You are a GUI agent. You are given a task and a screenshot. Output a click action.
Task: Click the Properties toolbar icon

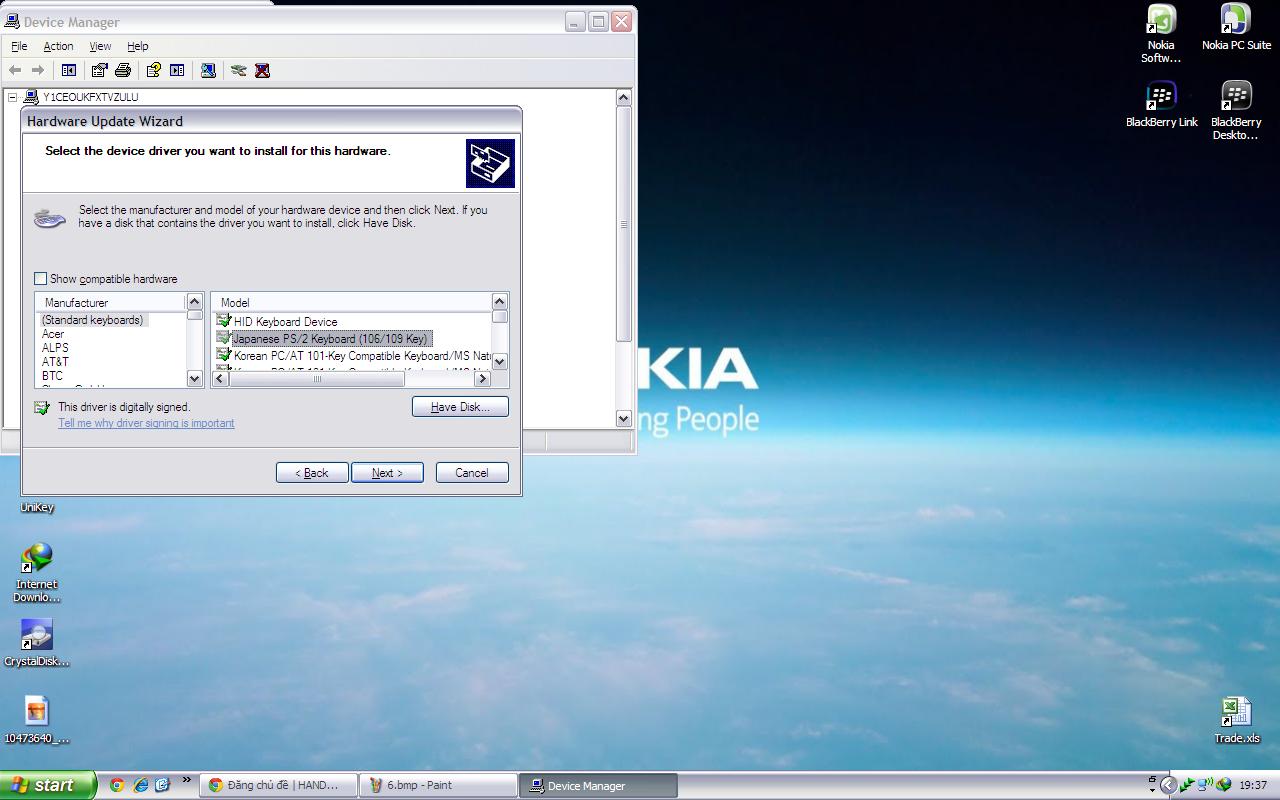tap(99, 70)
